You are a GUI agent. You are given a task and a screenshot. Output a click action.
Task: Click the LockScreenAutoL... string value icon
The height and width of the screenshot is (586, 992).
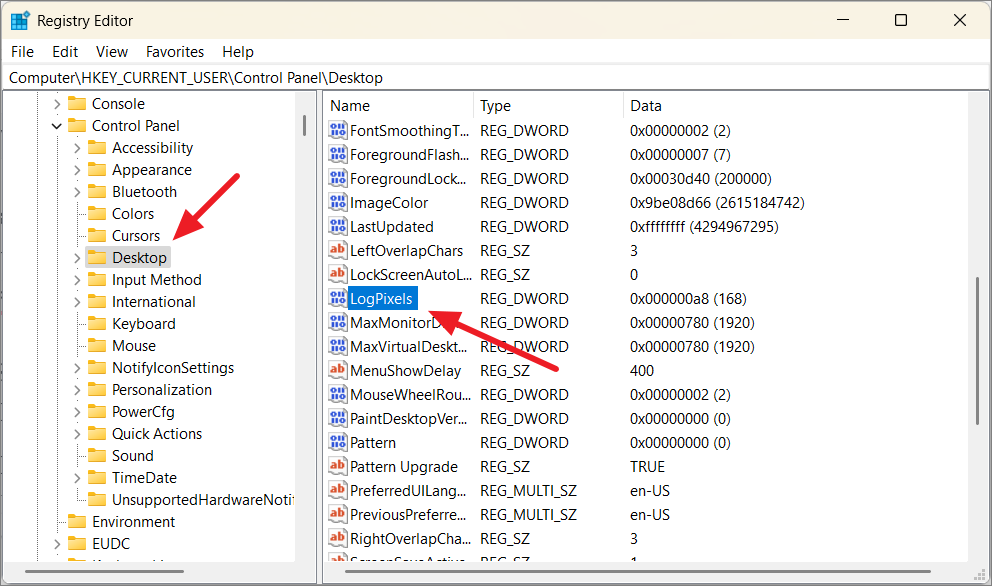338,275
